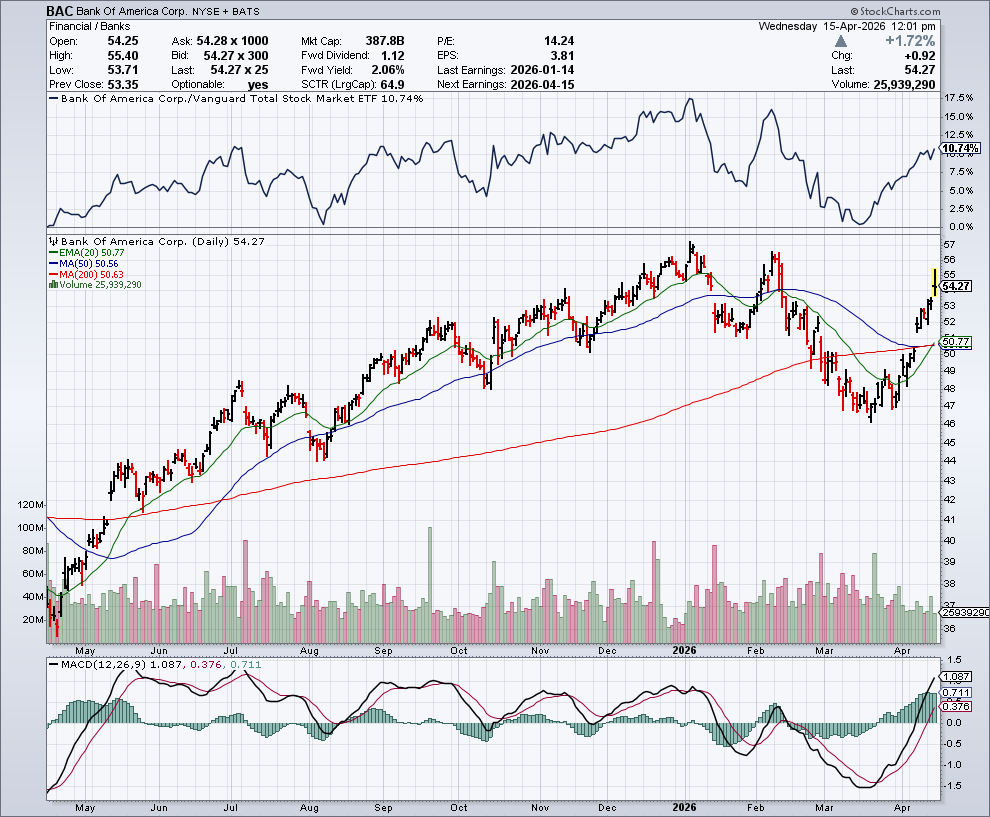This screenshot has height=817, width=990.
Task: Click the 50.77 green flag on the price axis
Action: click(x=957, y=342)
